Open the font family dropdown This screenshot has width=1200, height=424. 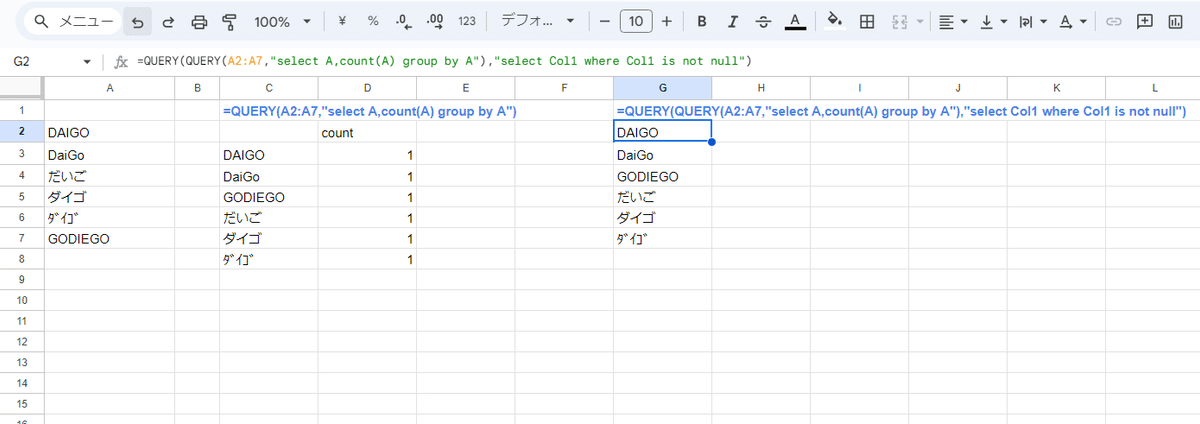[x=537, y=21]
